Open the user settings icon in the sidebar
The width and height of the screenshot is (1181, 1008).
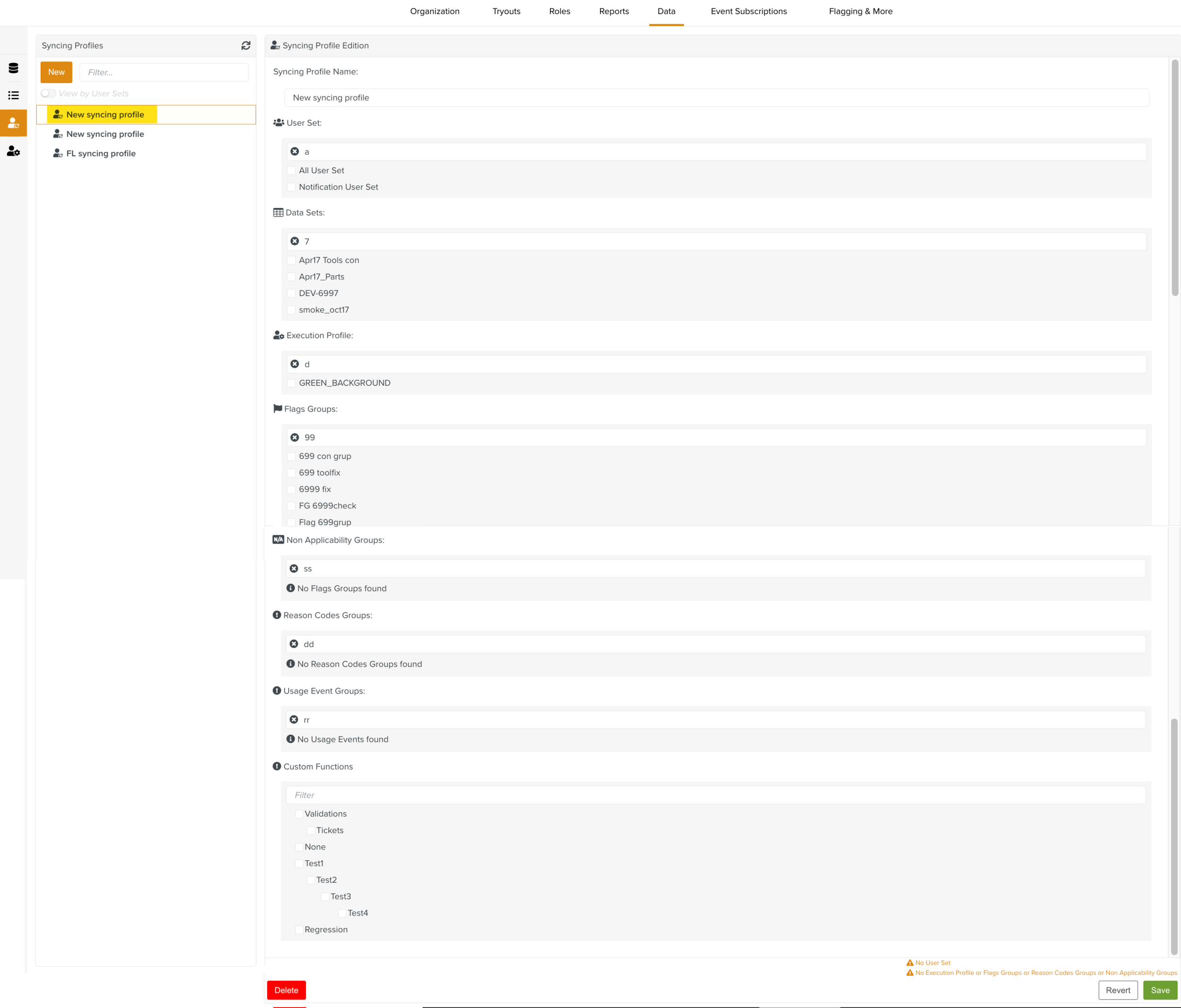click(13, 151)
